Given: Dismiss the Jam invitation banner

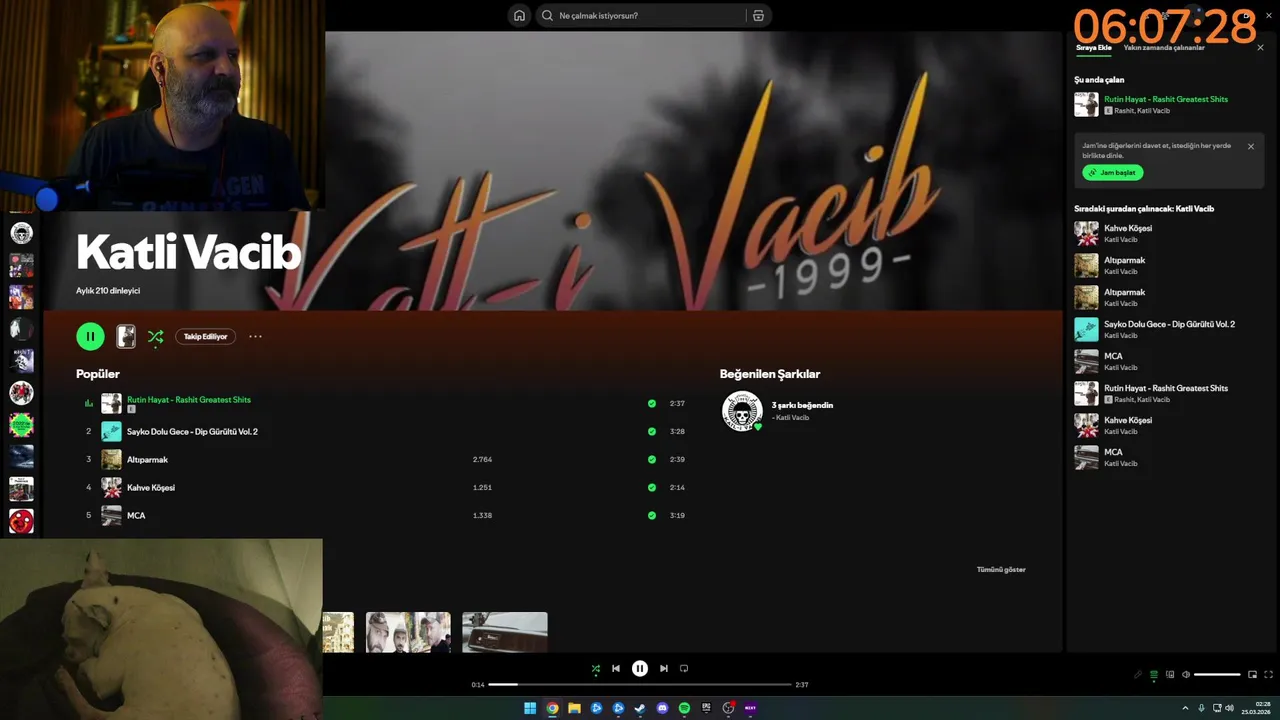Looking at the screenshot, I should pyautogui.click(x=1250, y=146).
